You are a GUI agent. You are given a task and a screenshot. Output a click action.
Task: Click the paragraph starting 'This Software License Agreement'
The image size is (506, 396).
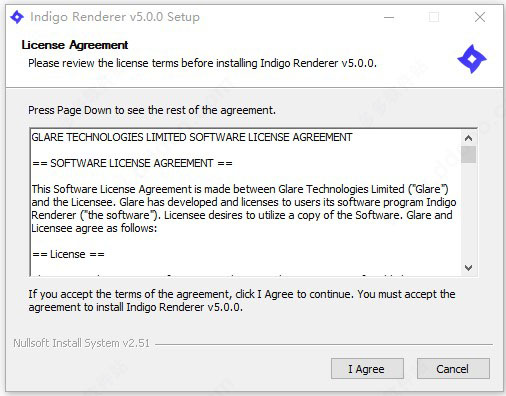[x=244, y=208]
